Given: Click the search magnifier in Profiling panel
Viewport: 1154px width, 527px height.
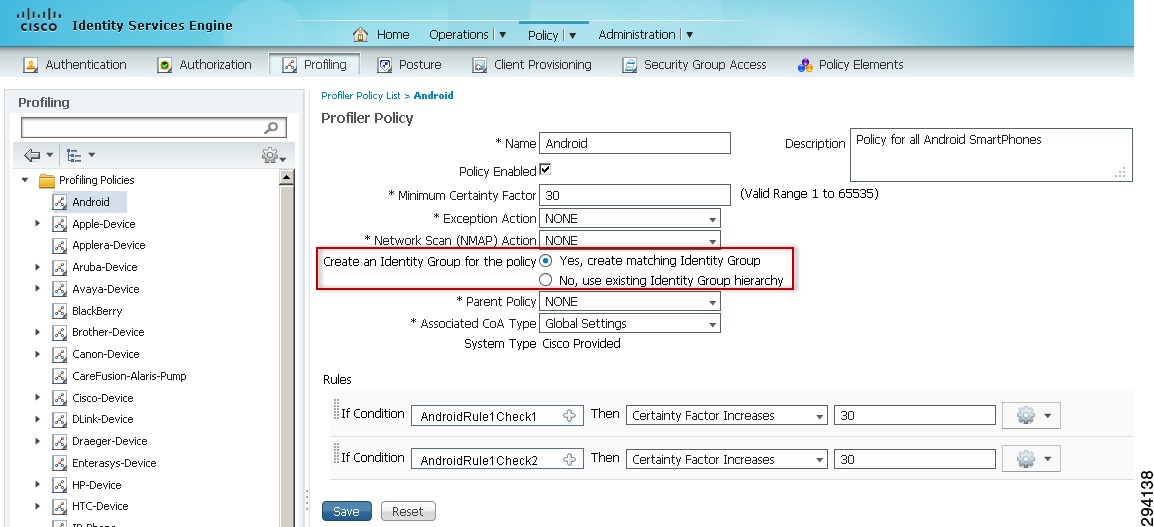Looking at the screenshot, I should tap(271, 127).
